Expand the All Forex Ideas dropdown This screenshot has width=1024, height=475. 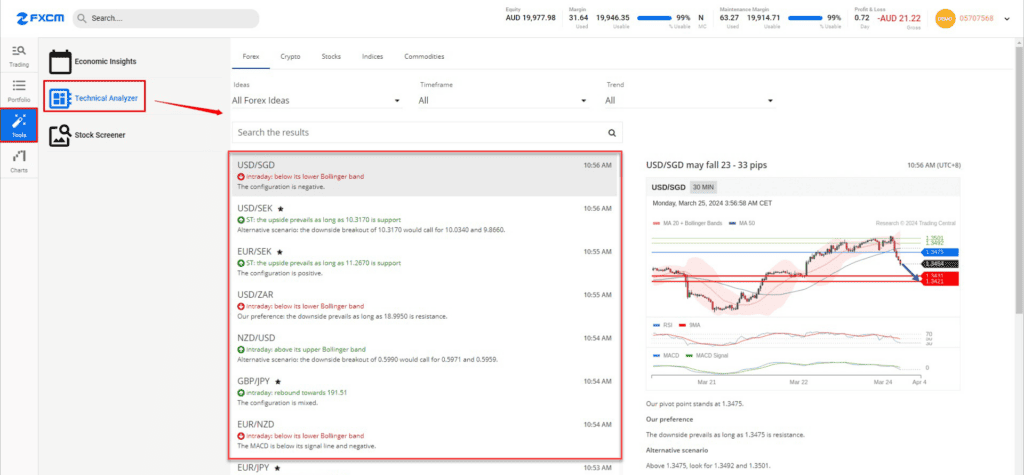tap(316, 101)
